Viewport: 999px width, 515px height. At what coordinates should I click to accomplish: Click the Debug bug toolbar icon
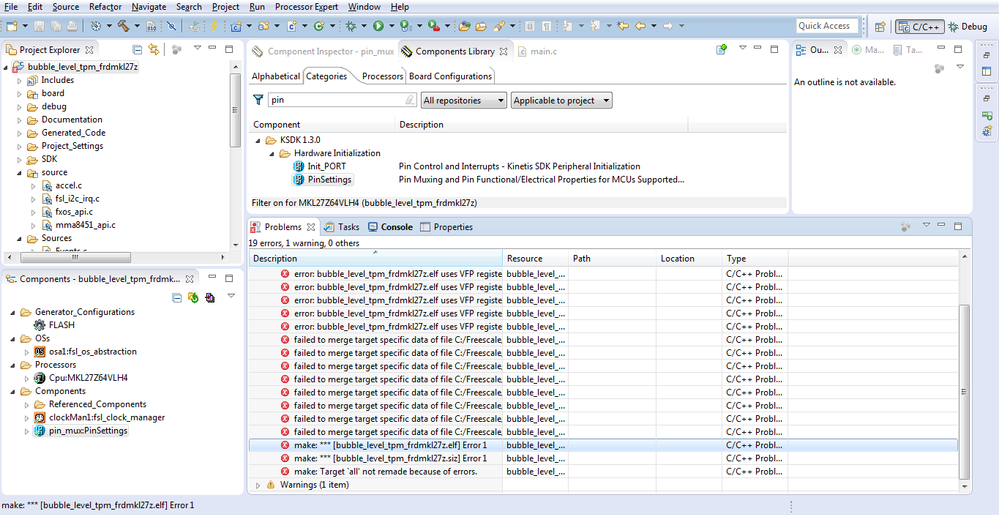coord(351,26)
